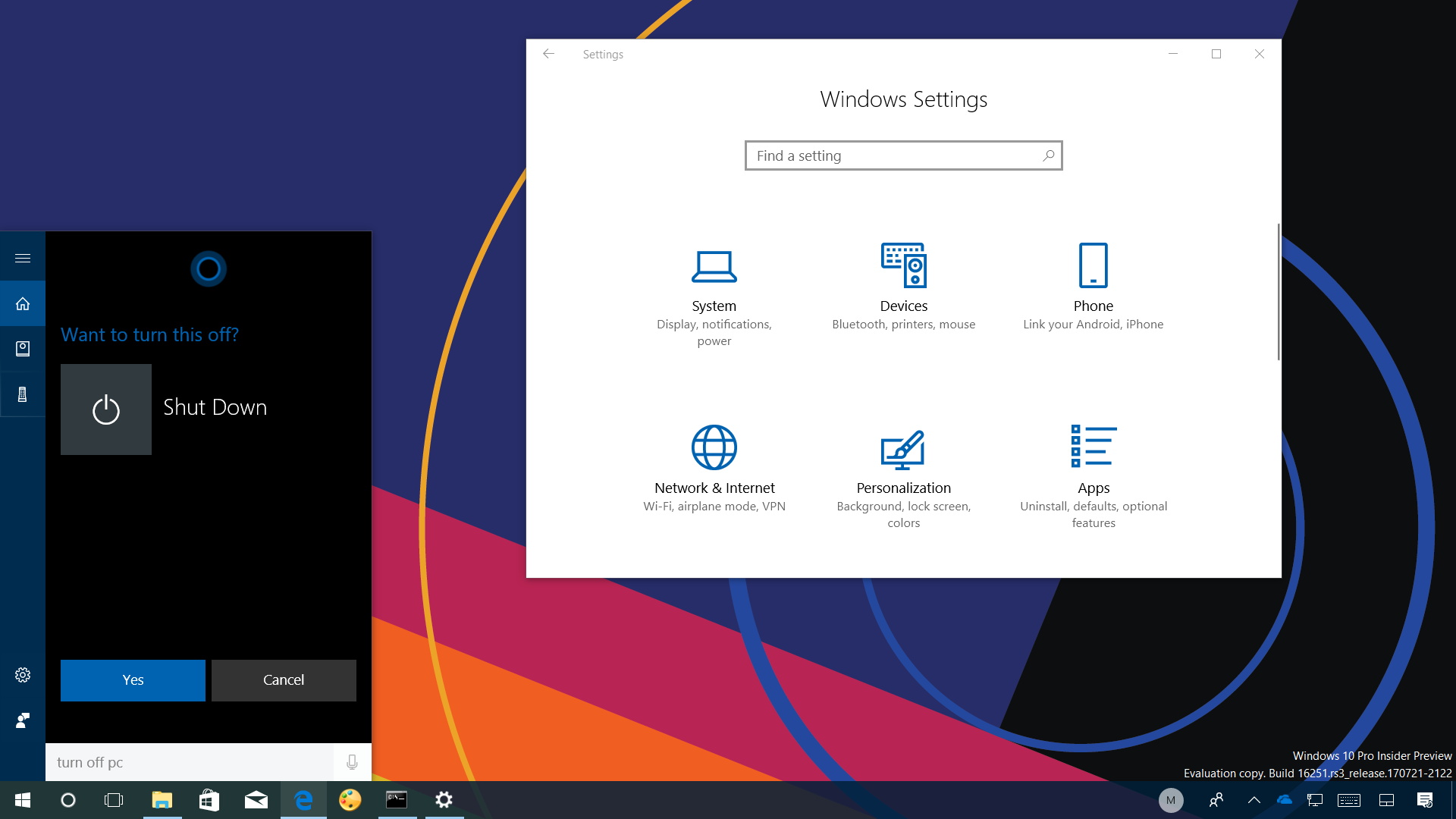Launch Microsoft Store from taskbar
The width and height of the screenshot is (1456, 819).
click(209, 800)
